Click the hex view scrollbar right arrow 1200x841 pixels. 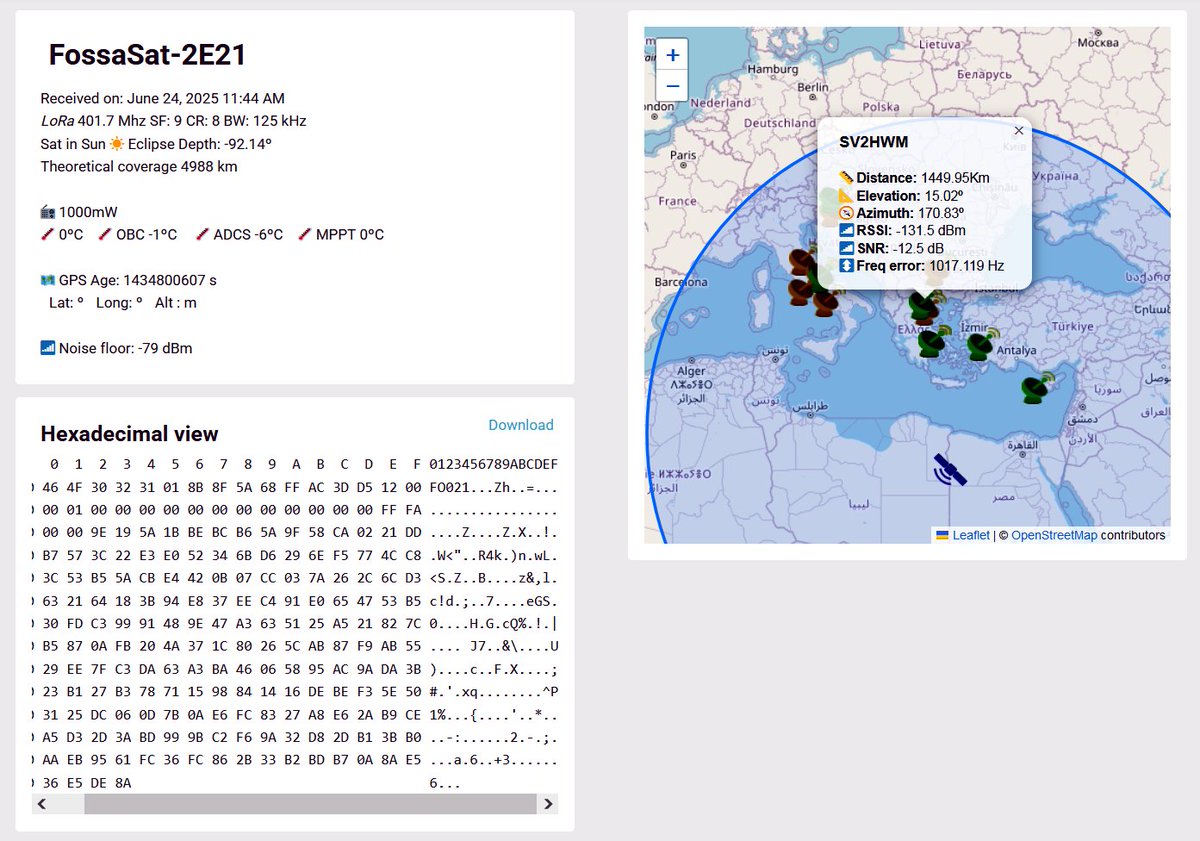click(x=548, y=804)
